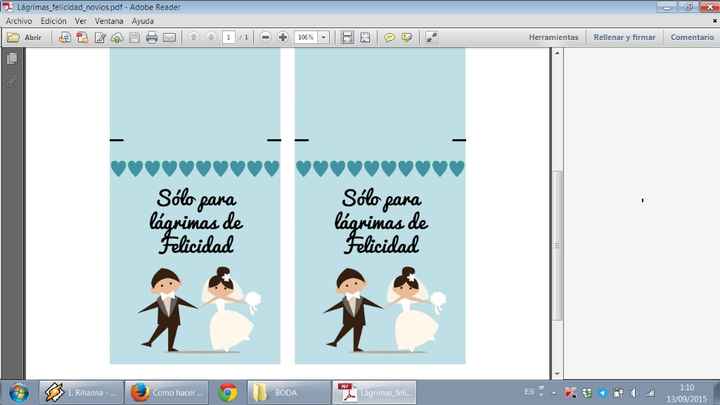The height and width of the screenshot is (405, 720).
Task: Click the Adobe Reader Lágrimas taskbar item
Action: [x=374, y=393]
